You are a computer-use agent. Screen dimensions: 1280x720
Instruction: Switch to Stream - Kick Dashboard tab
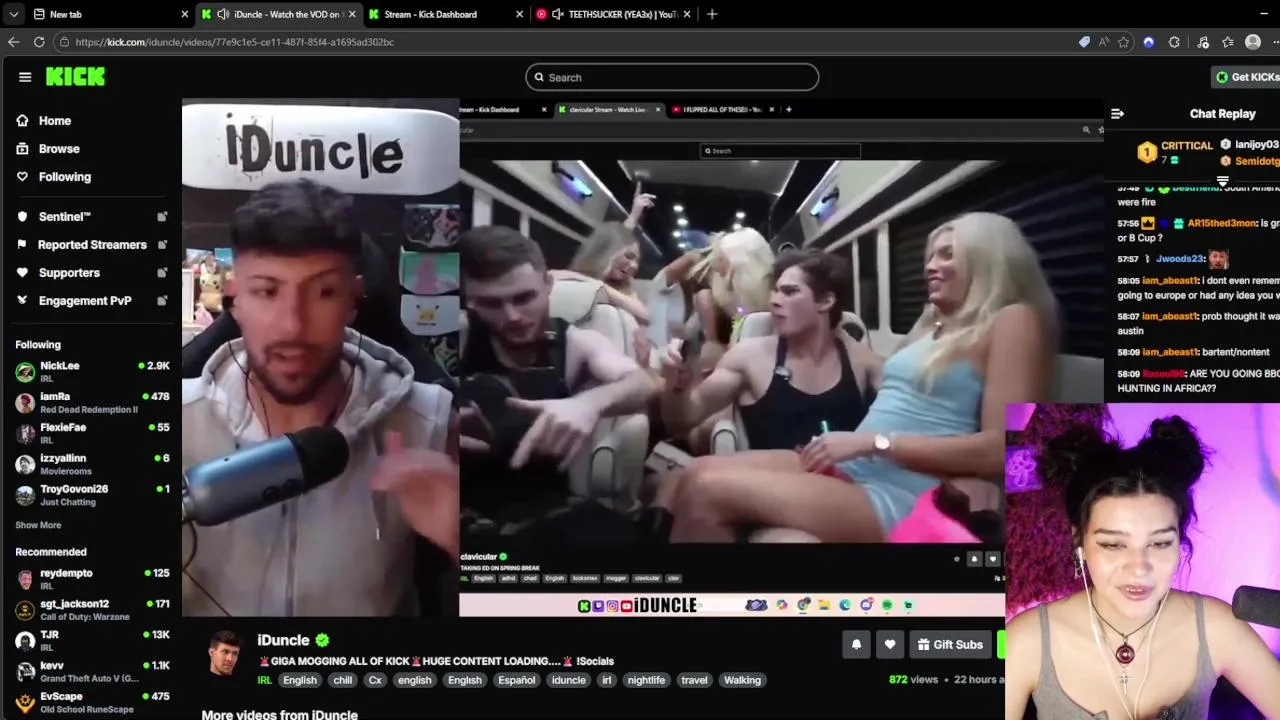pos(446,14)
